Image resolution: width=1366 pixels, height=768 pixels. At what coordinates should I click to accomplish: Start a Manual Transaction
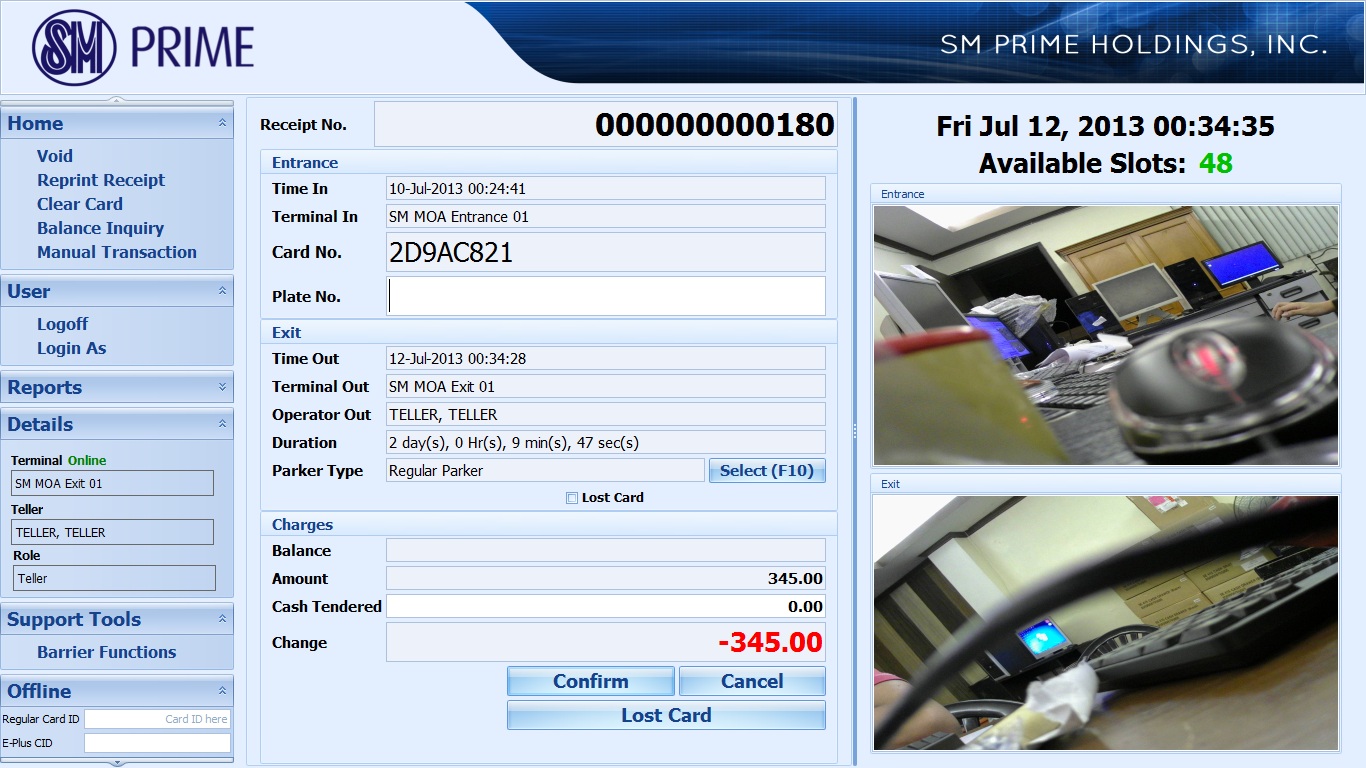[117, 252]
